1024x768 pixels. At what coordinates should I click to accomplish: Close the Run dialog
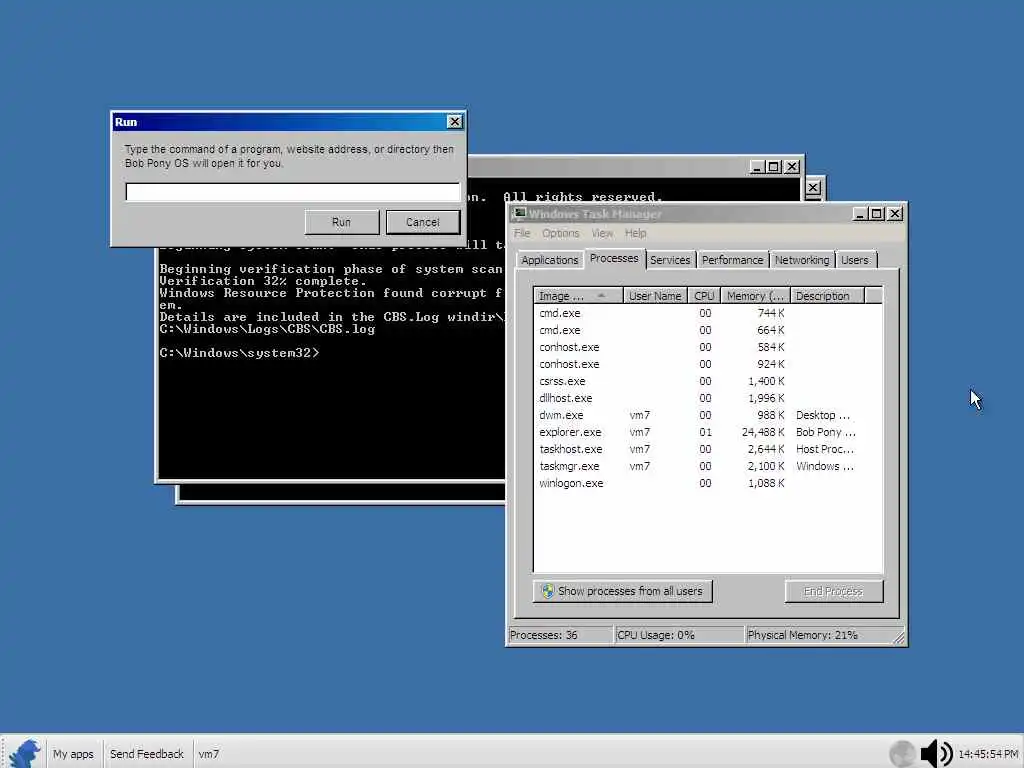[x=455, y=122]
